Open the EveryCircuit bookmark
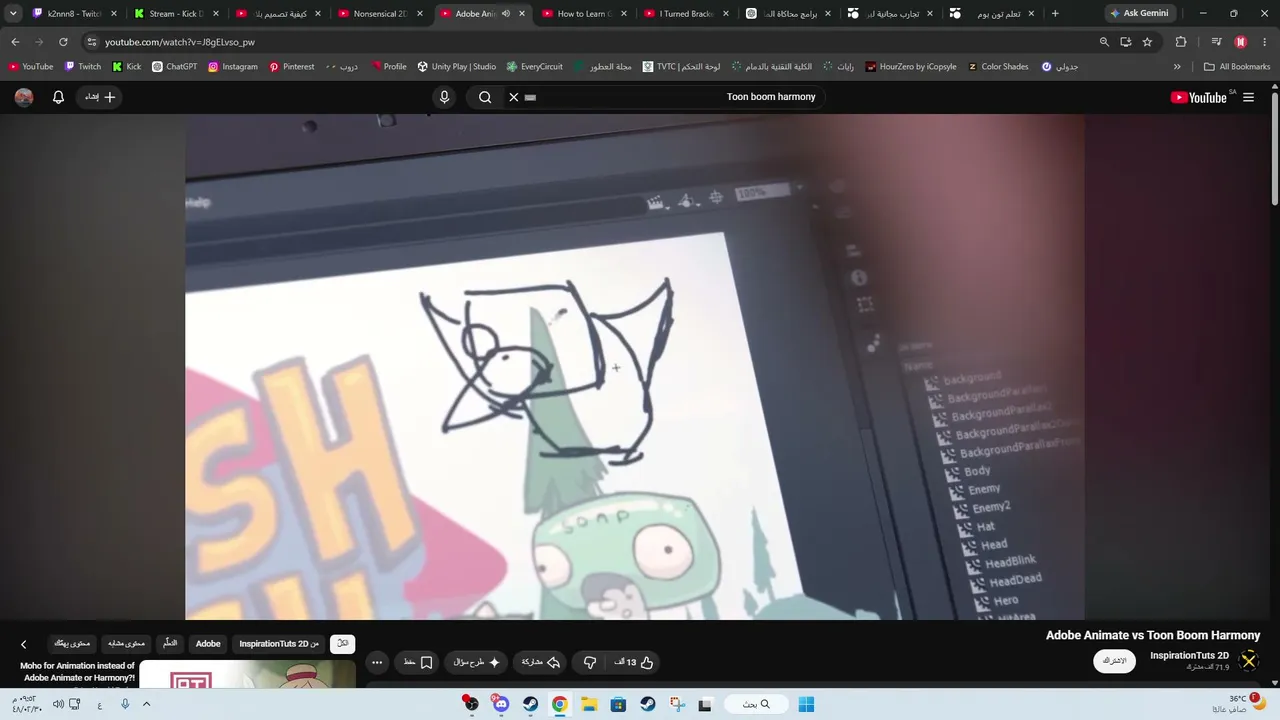The width and height of the screenshot is (1280, 720). pyautogui.click(x=535, y=67)
